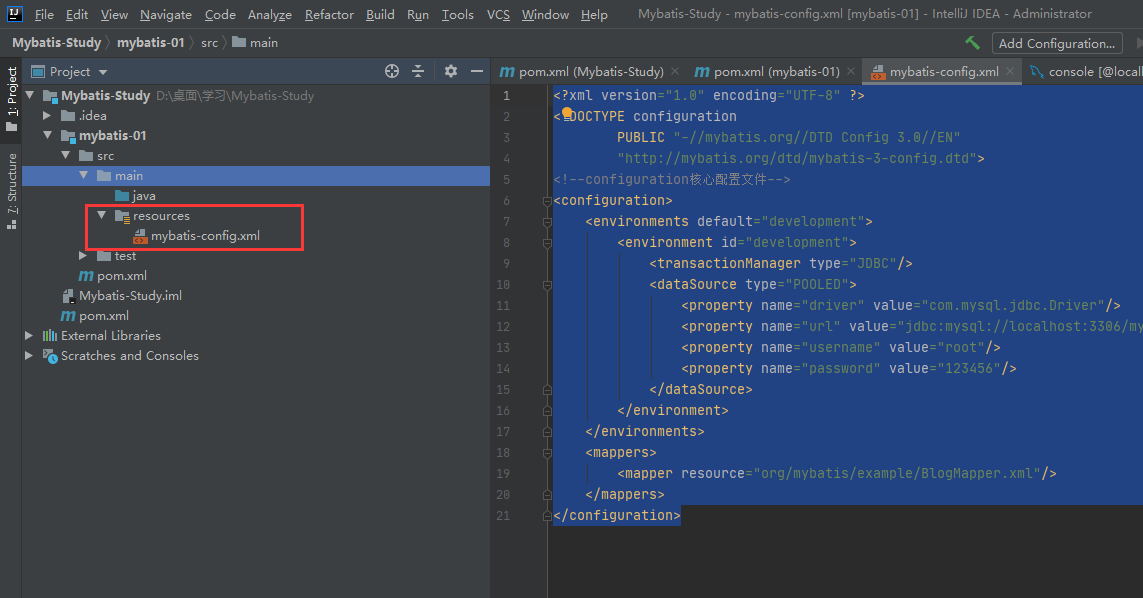Open the Build menu
This screenshot has height=598, width=1143.
[381, 15]
